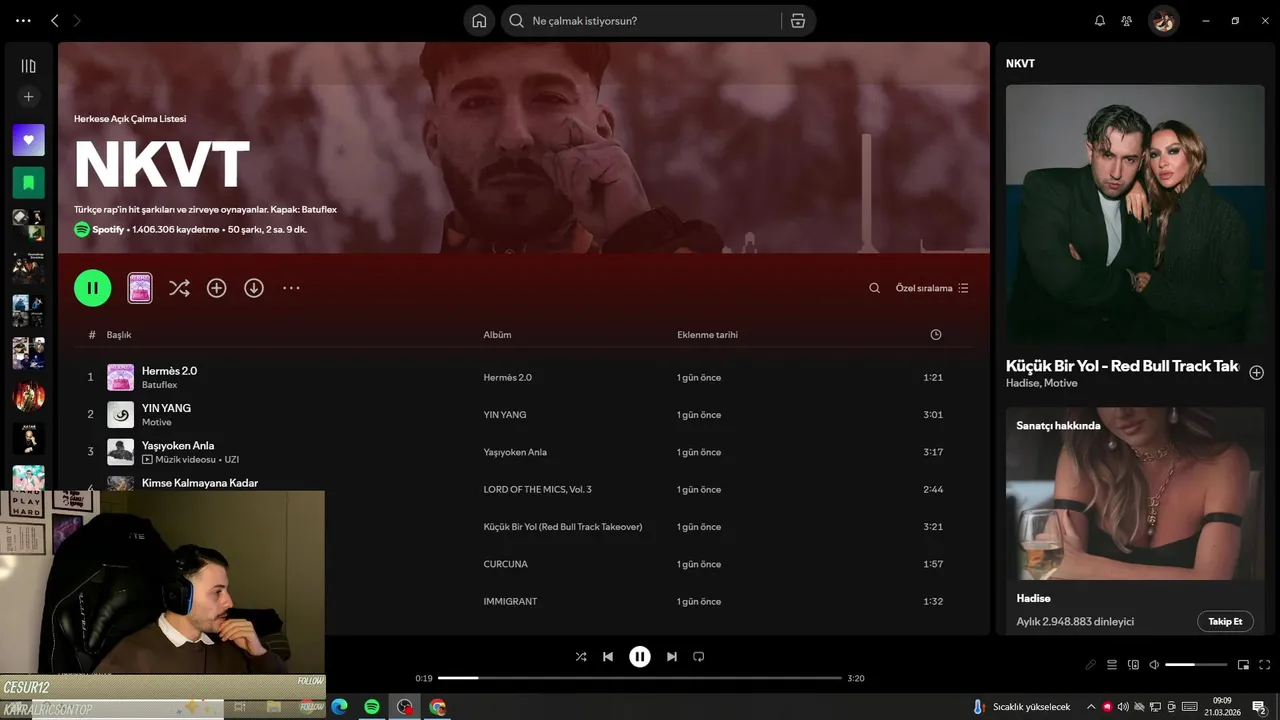This screenshot has height=720, width=1280.
Task: Open the three-dot app menu at top left
Action: [x=24, y=21]
